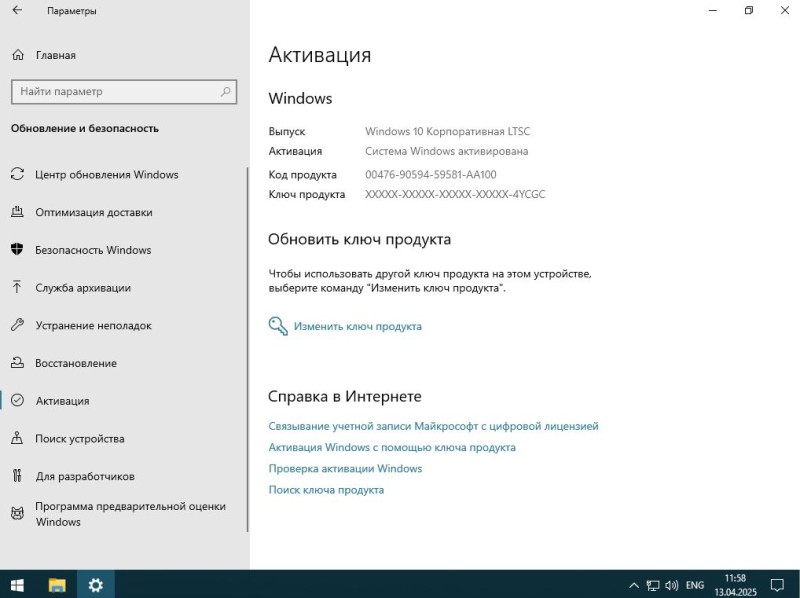Click the Find my device icon
800x598 pixels.
[x=17, y=438]
